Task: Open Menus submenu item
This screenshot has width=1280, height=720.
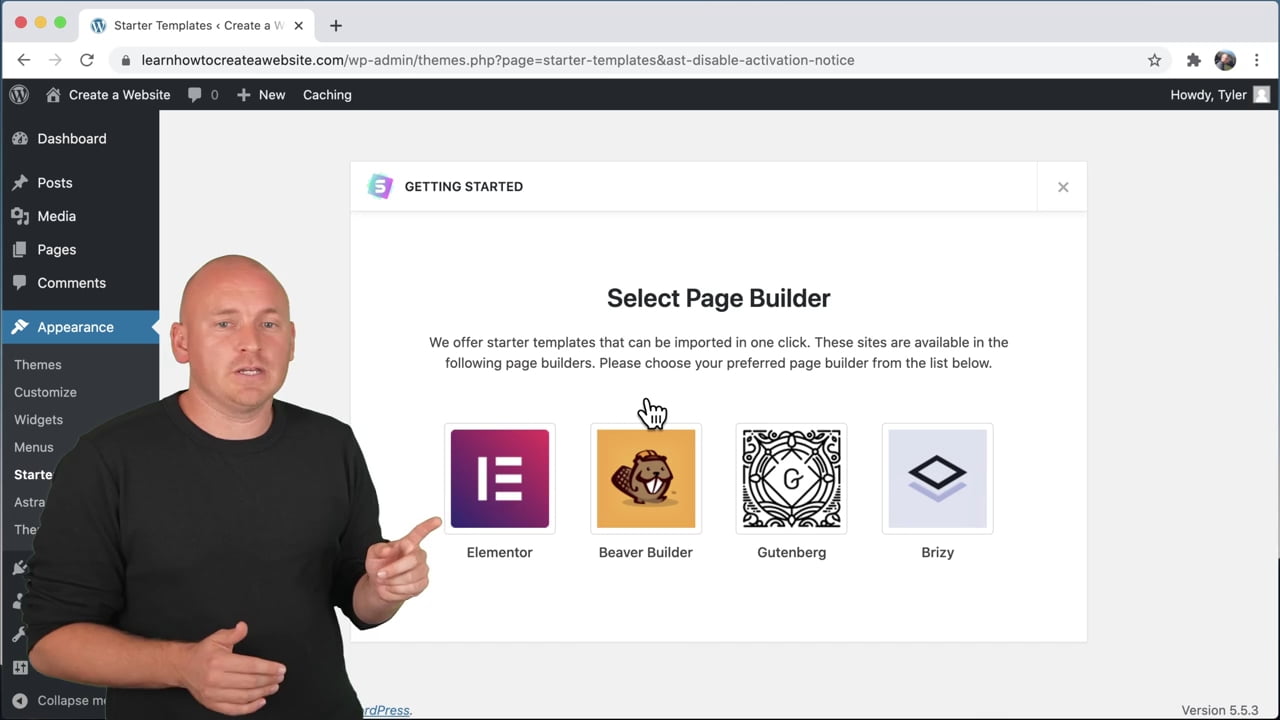Action: coord(34,447)
